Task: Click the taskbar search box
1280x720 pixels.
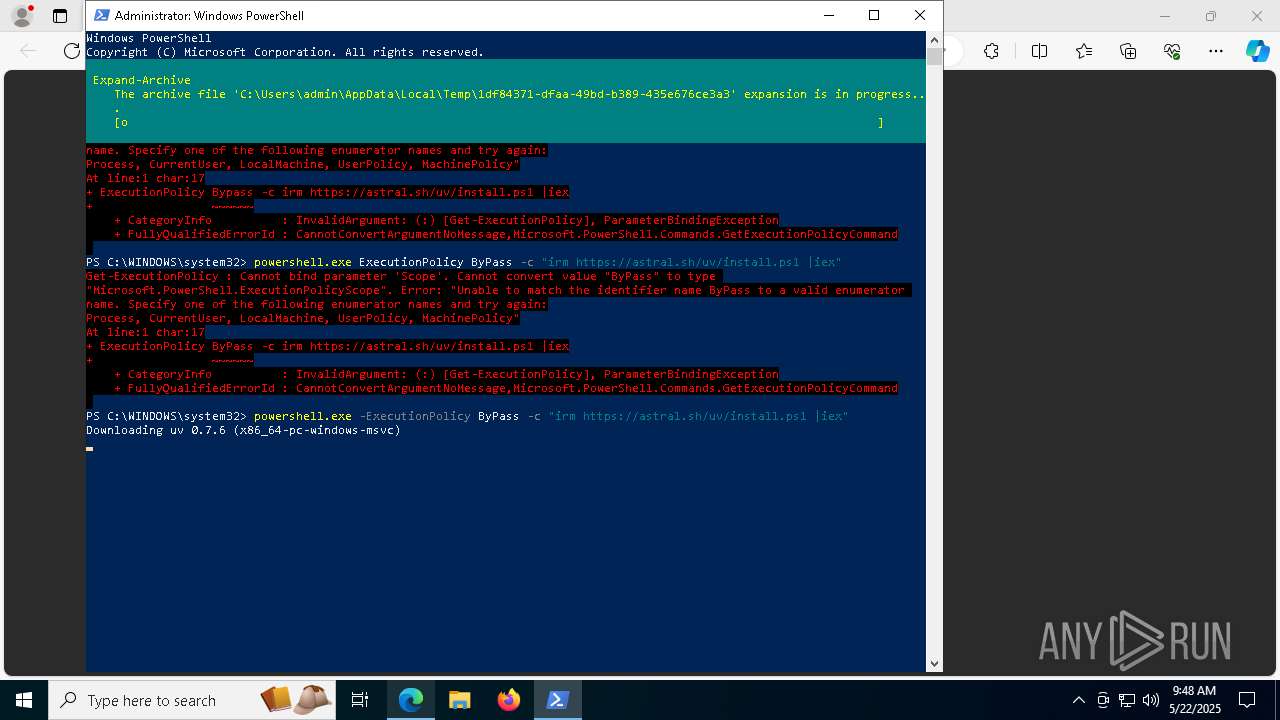Action: click(192, 700)
